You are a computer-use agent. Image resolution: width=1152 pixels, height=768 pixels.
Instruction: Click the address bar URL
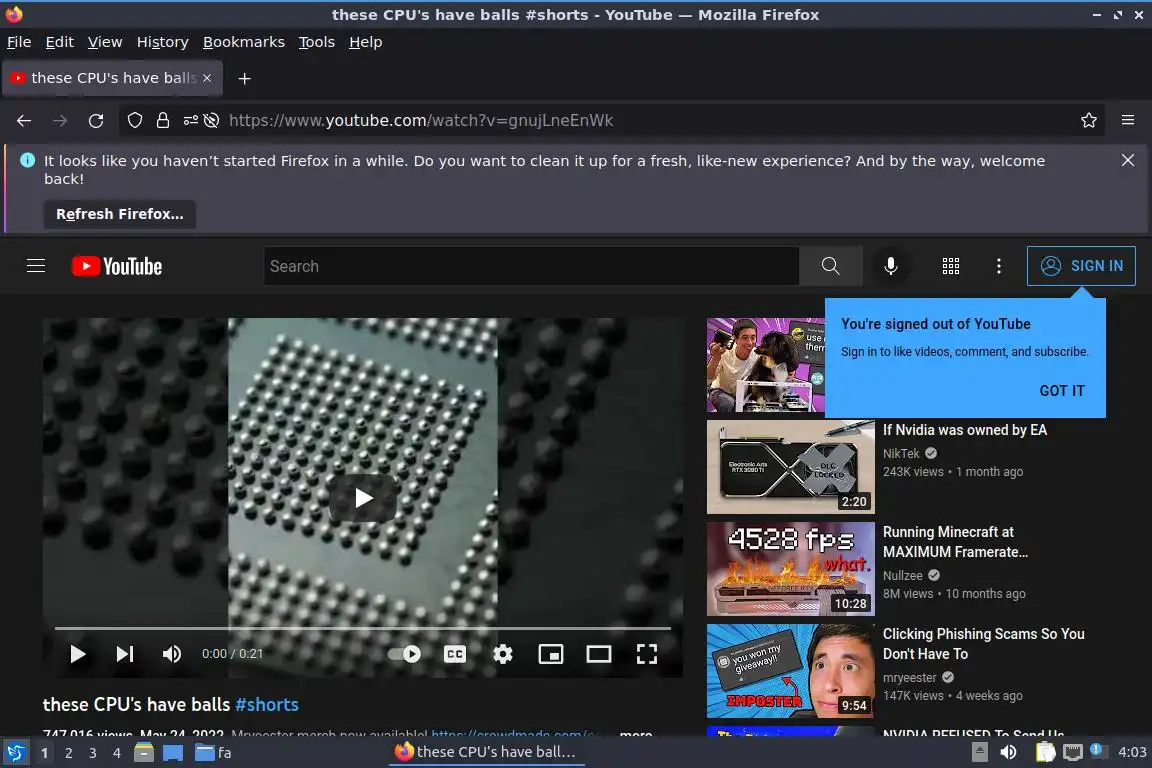pyautogui.click(x=421, y=121)
